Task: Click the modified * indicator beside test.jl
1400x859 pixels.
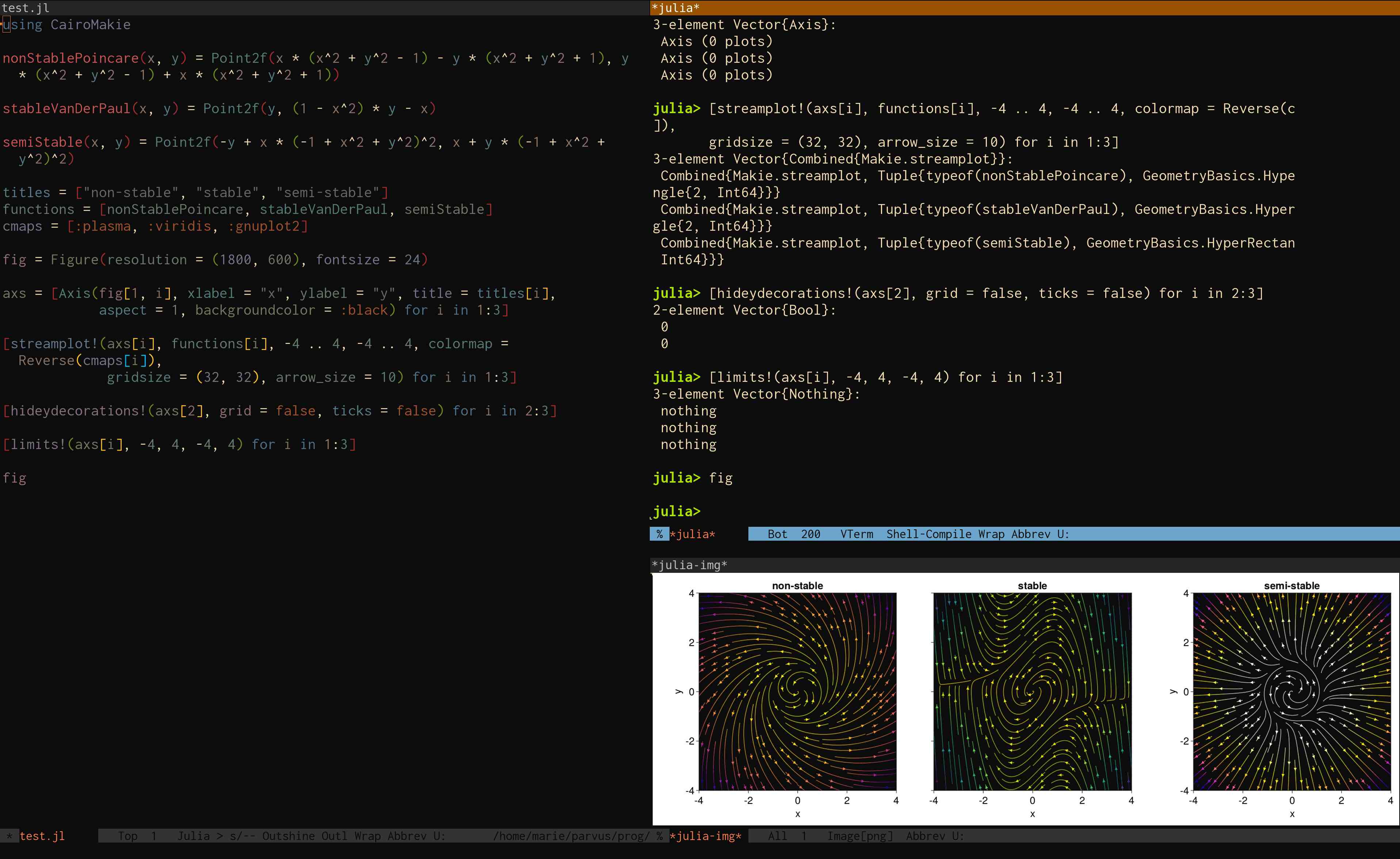Action: [x=9, y=836]
